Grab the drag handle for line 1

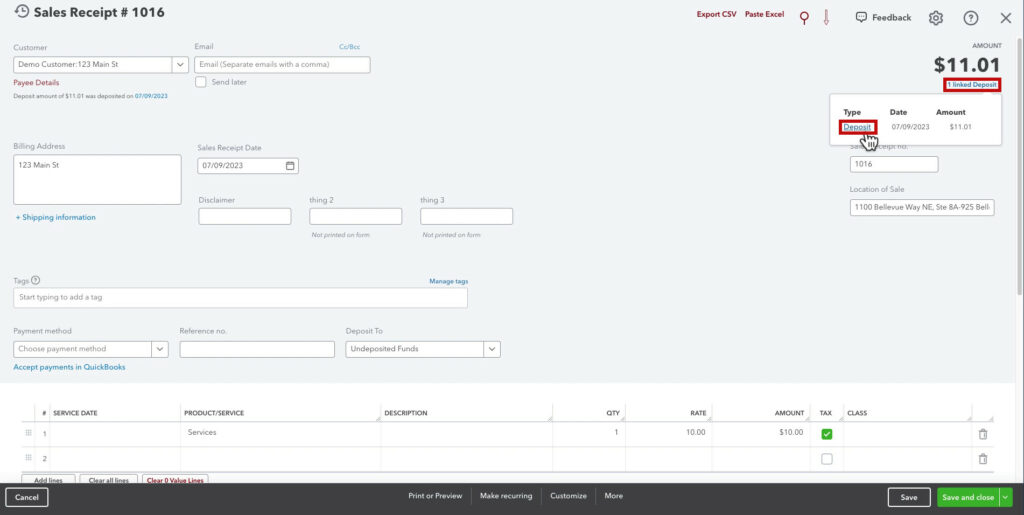point(28,433)
